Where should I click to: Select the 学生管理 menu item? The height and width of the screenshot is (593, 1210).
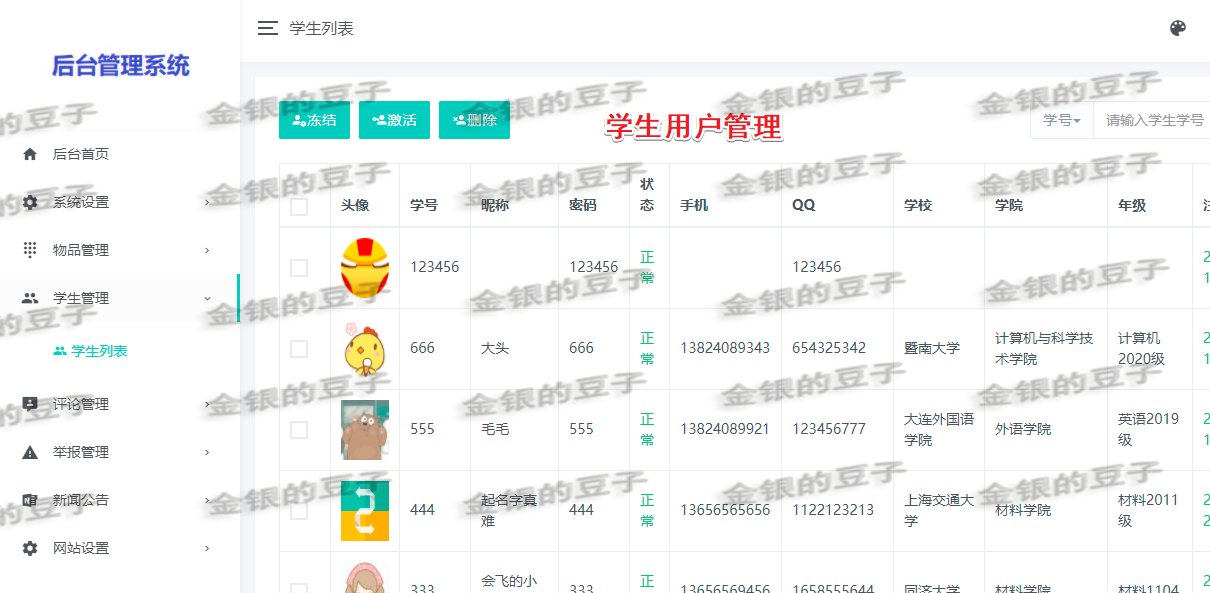point(120,298)
